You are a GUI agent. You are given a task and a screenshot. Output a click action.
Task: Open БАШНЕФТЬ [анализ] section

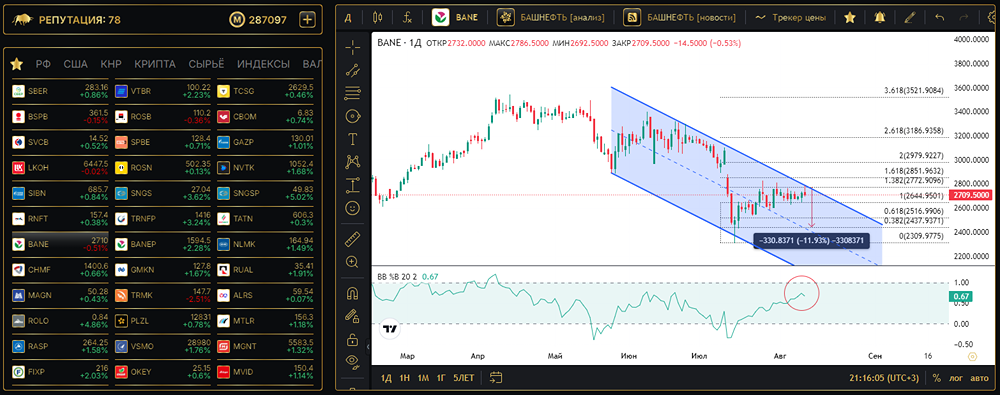(x=550, y=18)
